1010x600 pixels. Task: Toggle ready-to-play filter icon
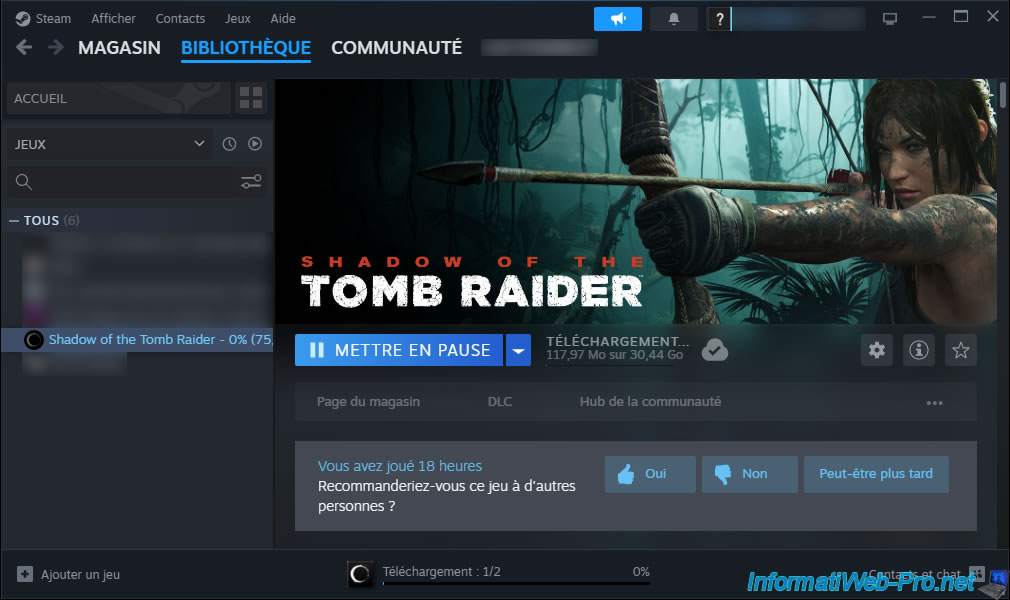pos(255,144)
